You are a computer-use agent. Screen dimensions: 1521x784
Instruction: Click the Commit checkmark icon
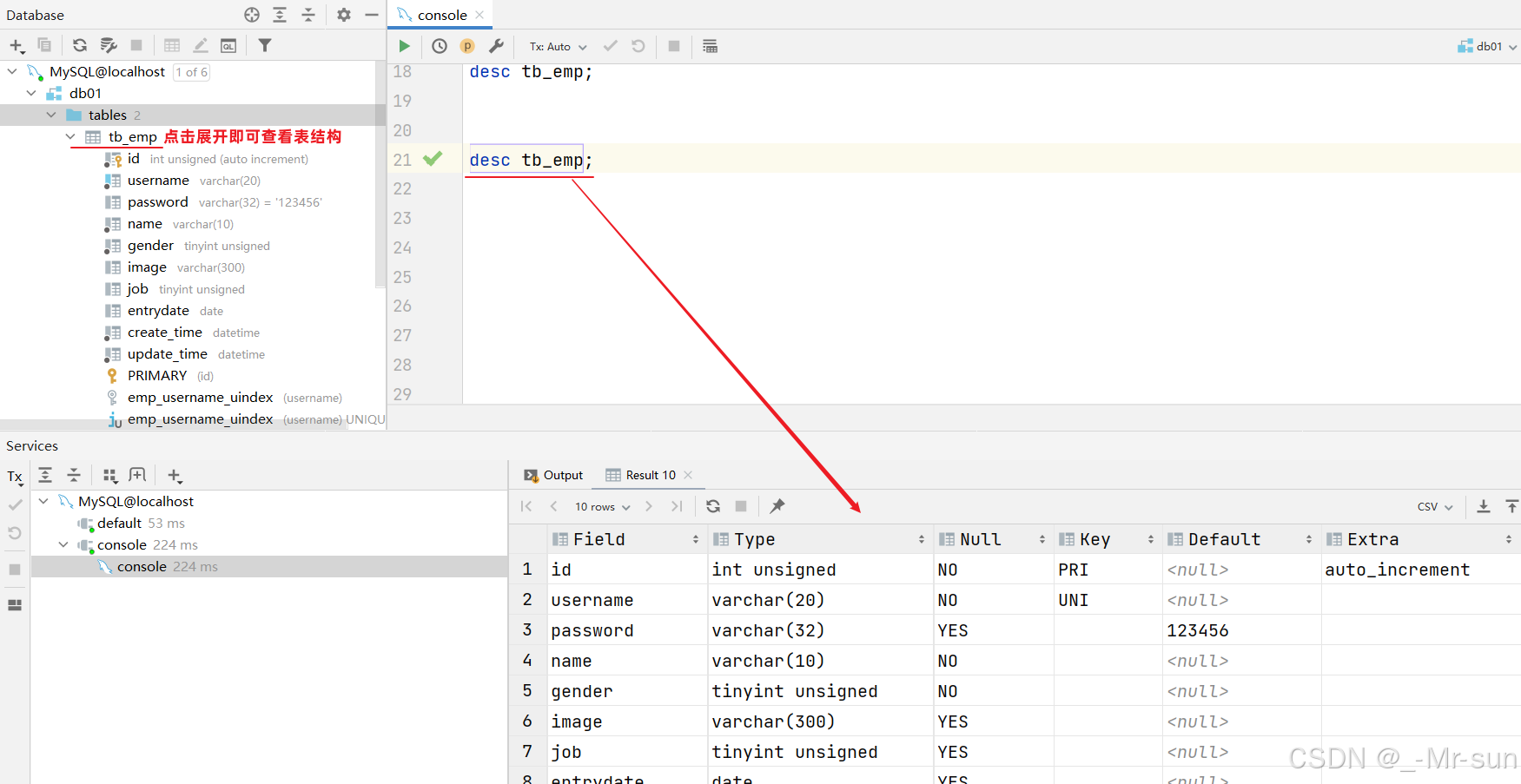pos(611,46)
